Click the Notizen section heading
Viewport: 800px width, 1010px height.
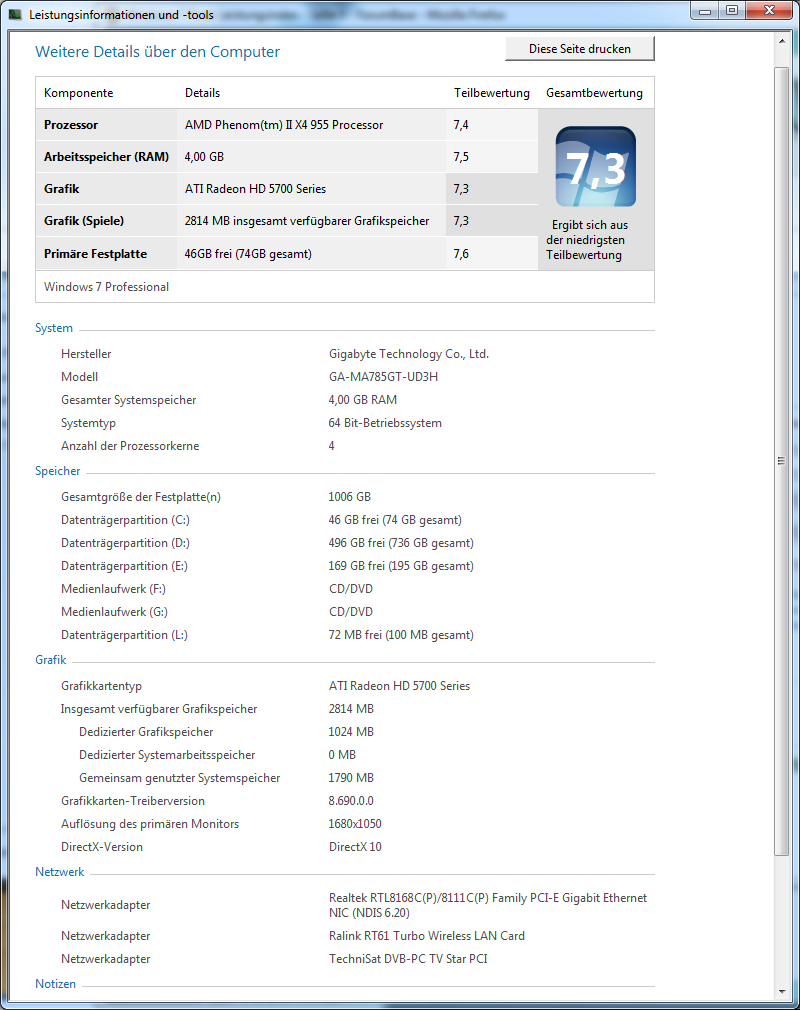pos(55,984)
